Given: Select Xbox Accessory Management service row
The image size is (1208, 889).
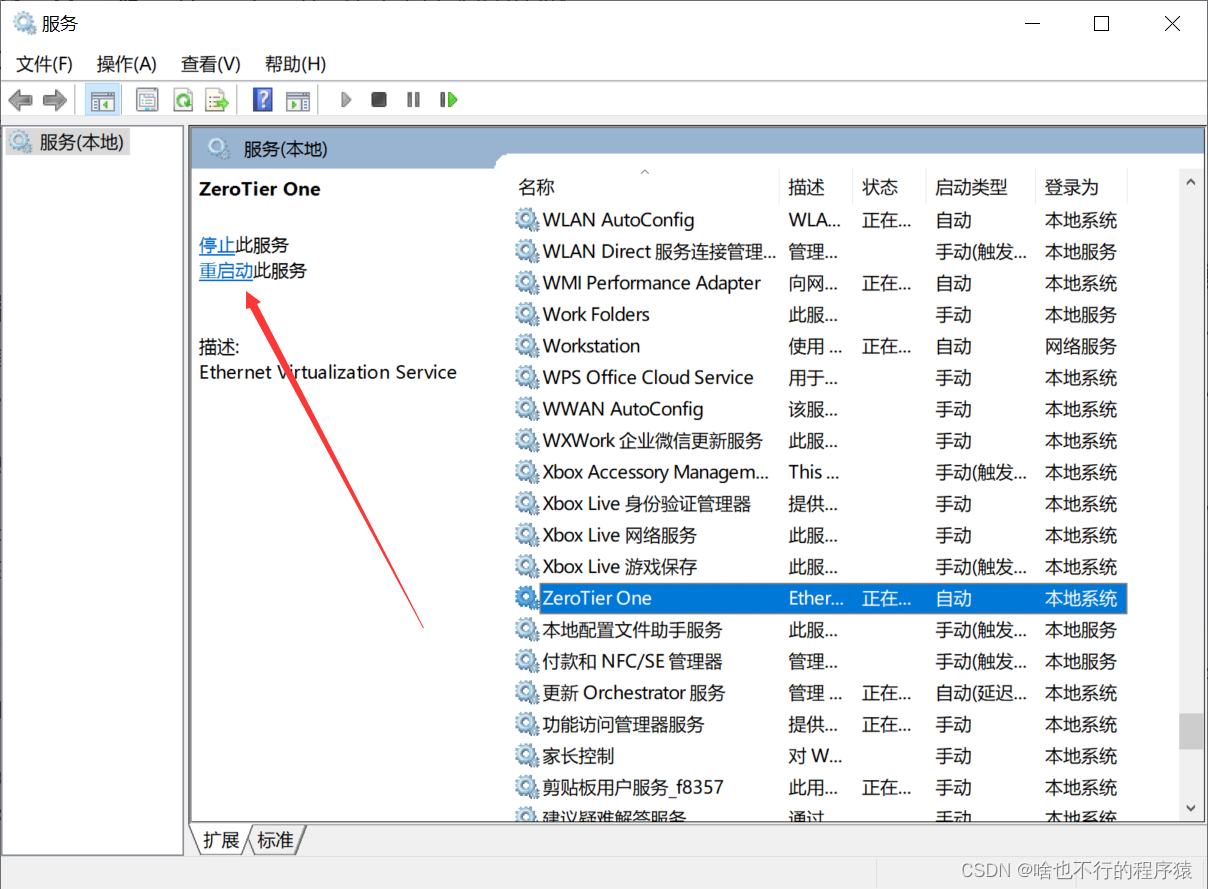Looking at the screenshot, I should 820,472.
